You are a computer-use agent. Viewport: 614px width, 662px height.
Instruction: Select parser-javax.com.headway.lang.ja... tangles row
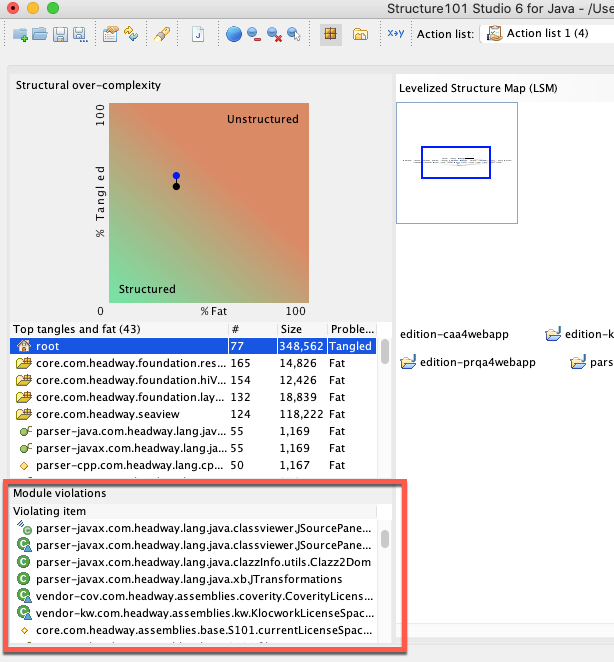(193, 448)
